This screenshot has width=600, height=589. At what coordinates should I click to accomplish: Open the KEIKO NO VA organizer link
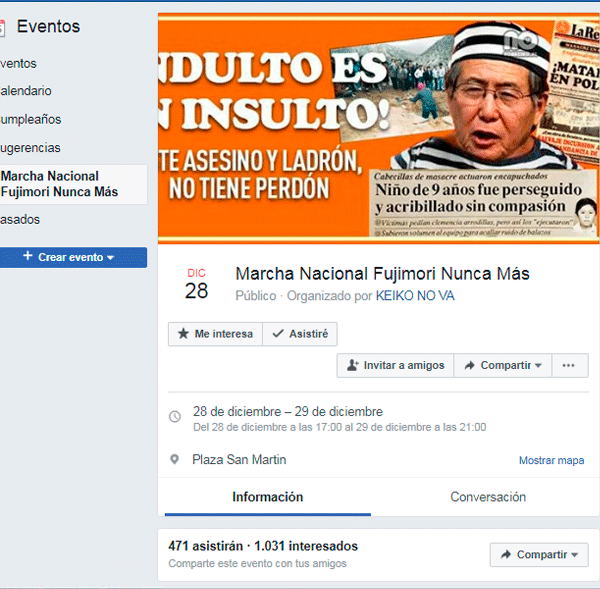415,296
